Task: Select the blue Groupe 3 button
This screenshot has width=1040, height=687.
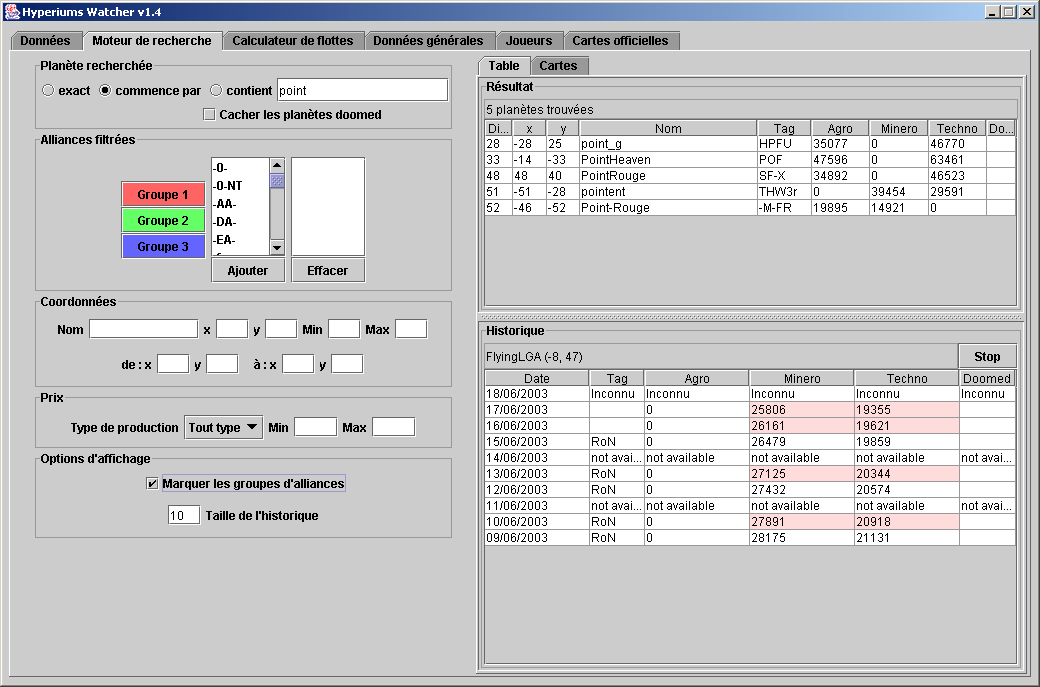Action: 162,246
